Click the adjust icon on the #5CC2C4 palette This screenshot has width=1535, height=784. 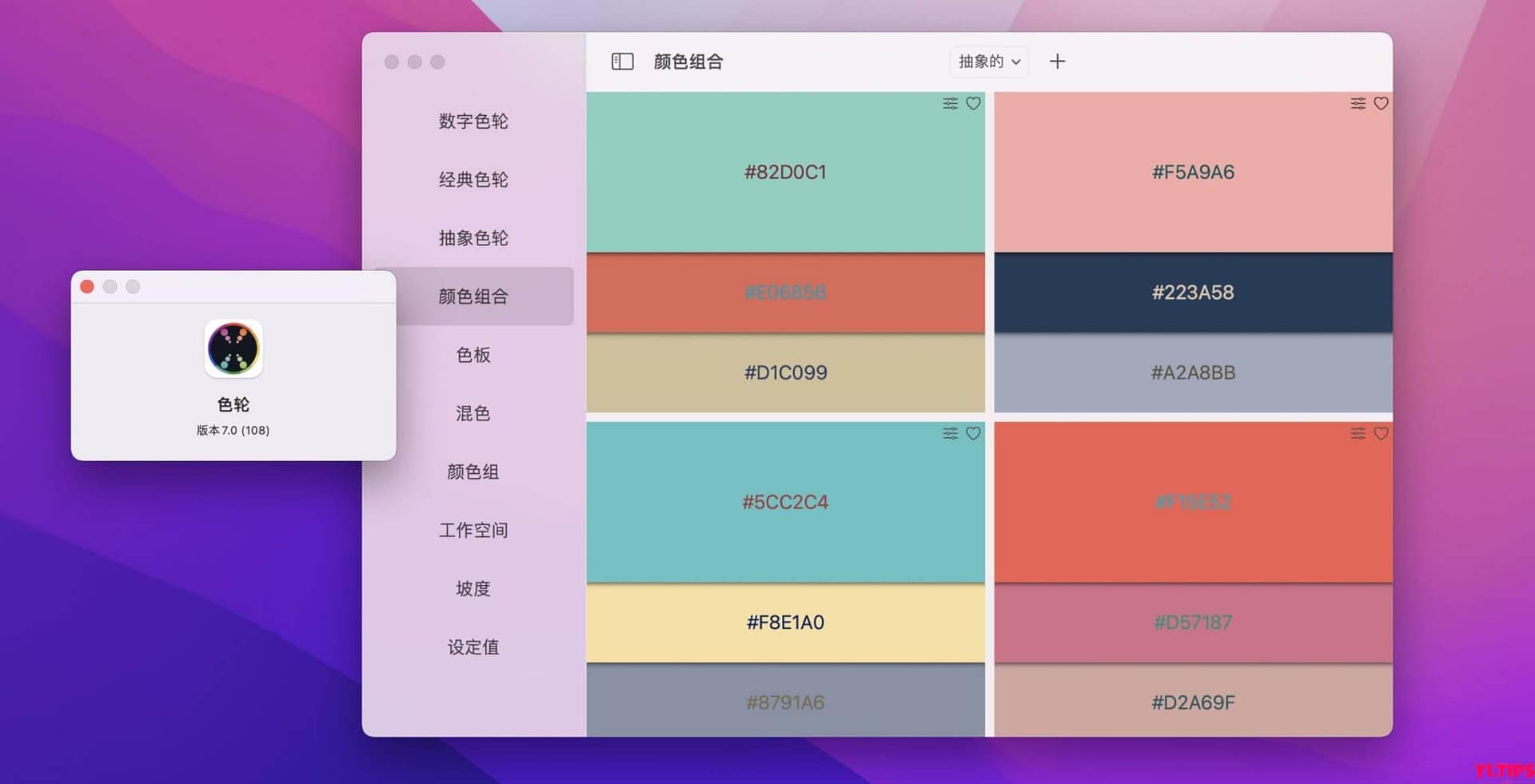(949, 433)
